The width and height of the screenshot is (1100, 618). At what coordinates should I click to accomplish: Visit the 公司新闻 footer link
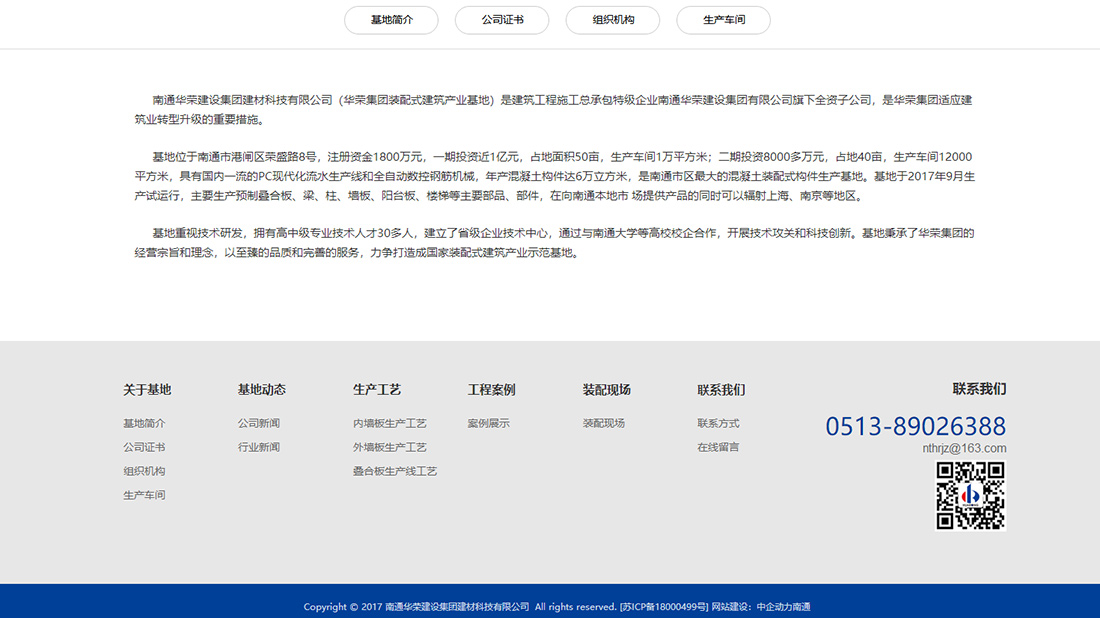tap(259, 423)
